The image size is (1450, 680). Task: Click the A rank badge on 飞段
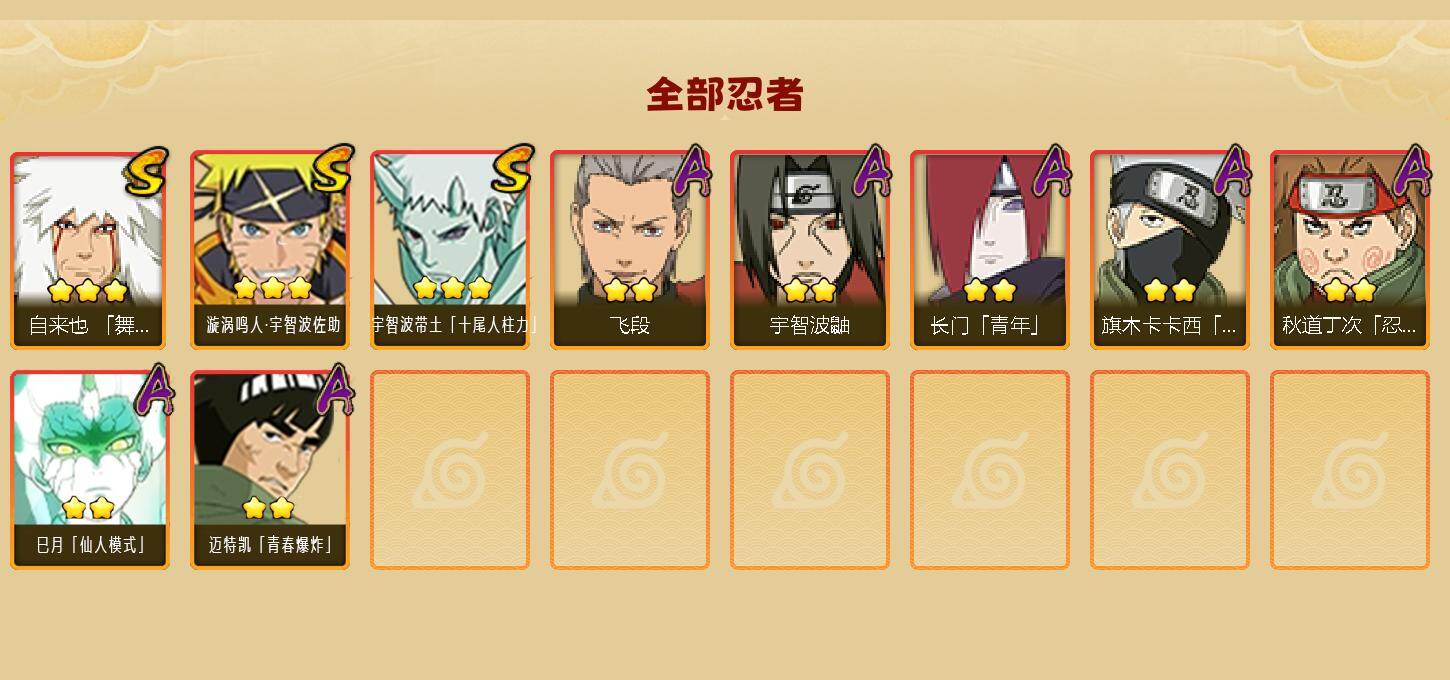691,172
